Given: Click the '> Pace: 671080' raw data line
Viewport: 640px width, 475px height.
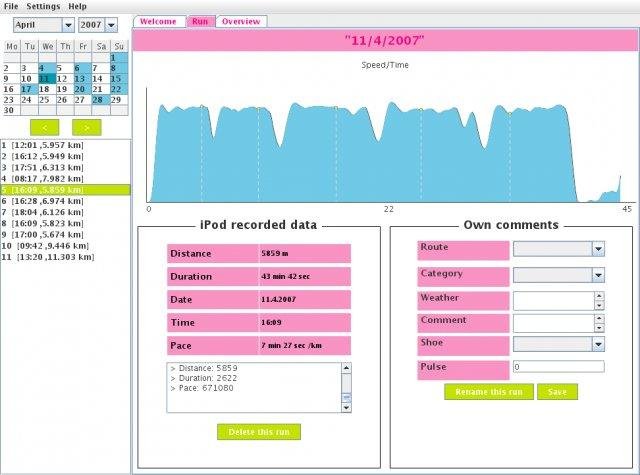Looking at the screenshot, I should [202, 388].
